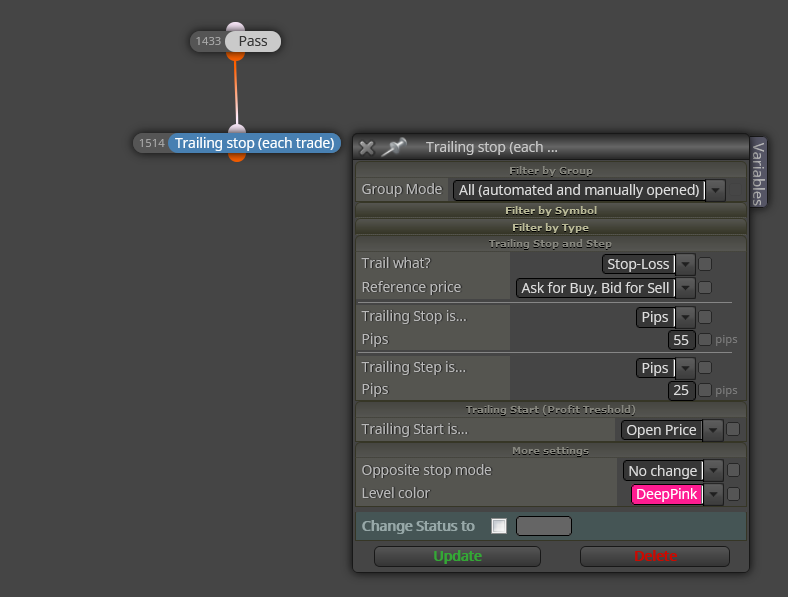Edit the trailing stop pips value 55
This screenshot has width=788, height=597.
[681, 340]
